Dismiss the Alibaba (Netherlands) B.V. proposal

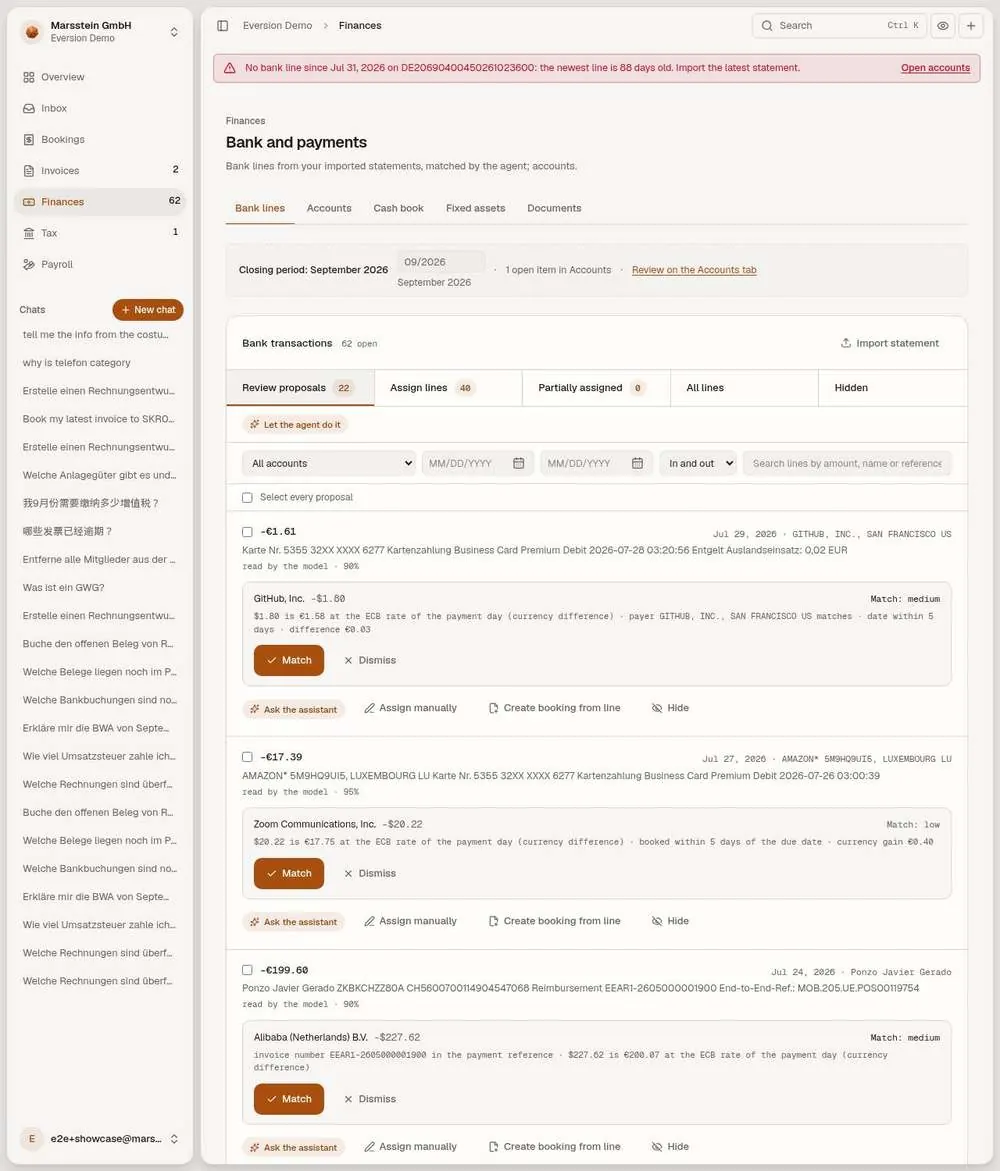370,1099
